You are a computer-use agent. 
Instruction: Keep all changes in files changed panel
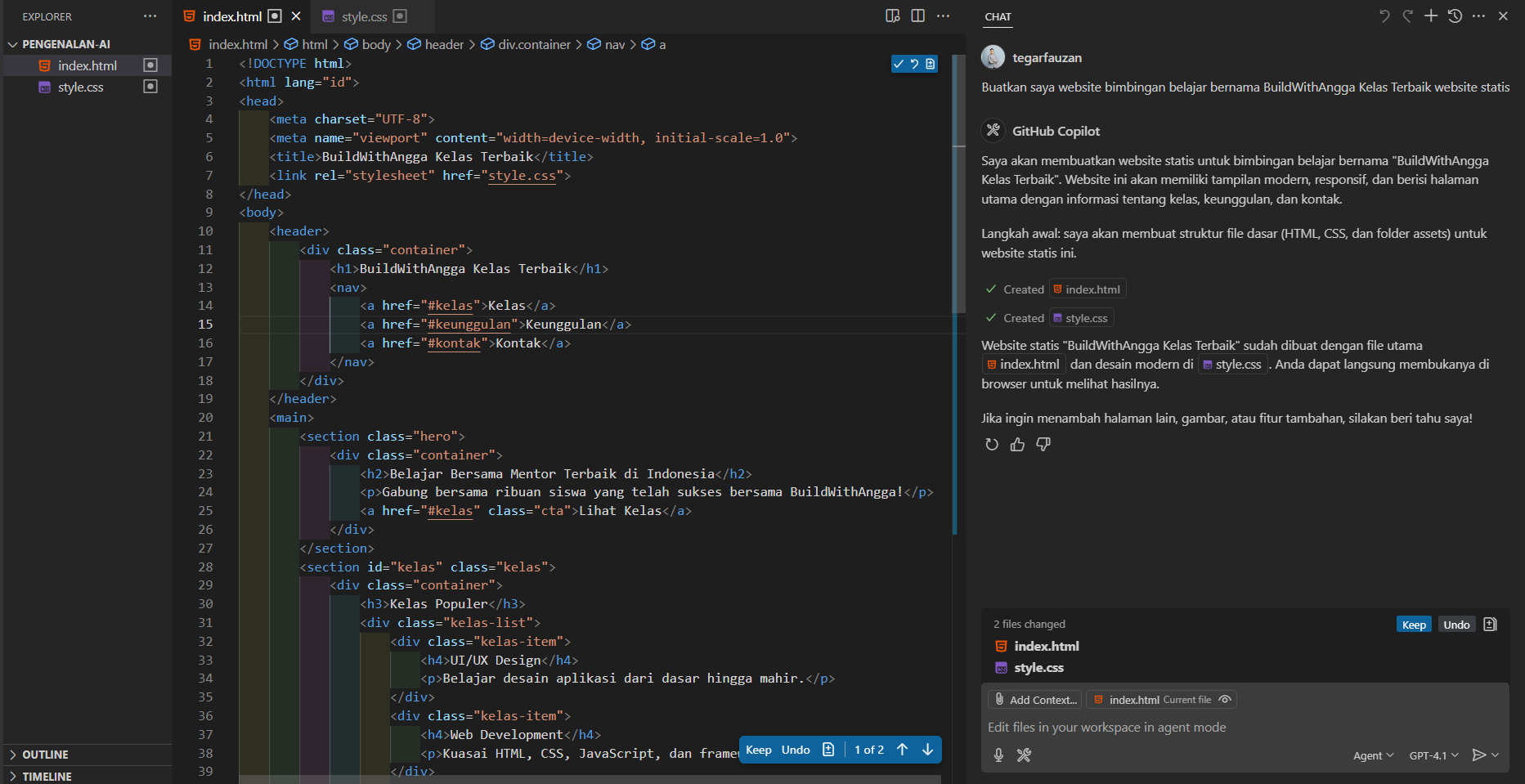(1414, 625)
